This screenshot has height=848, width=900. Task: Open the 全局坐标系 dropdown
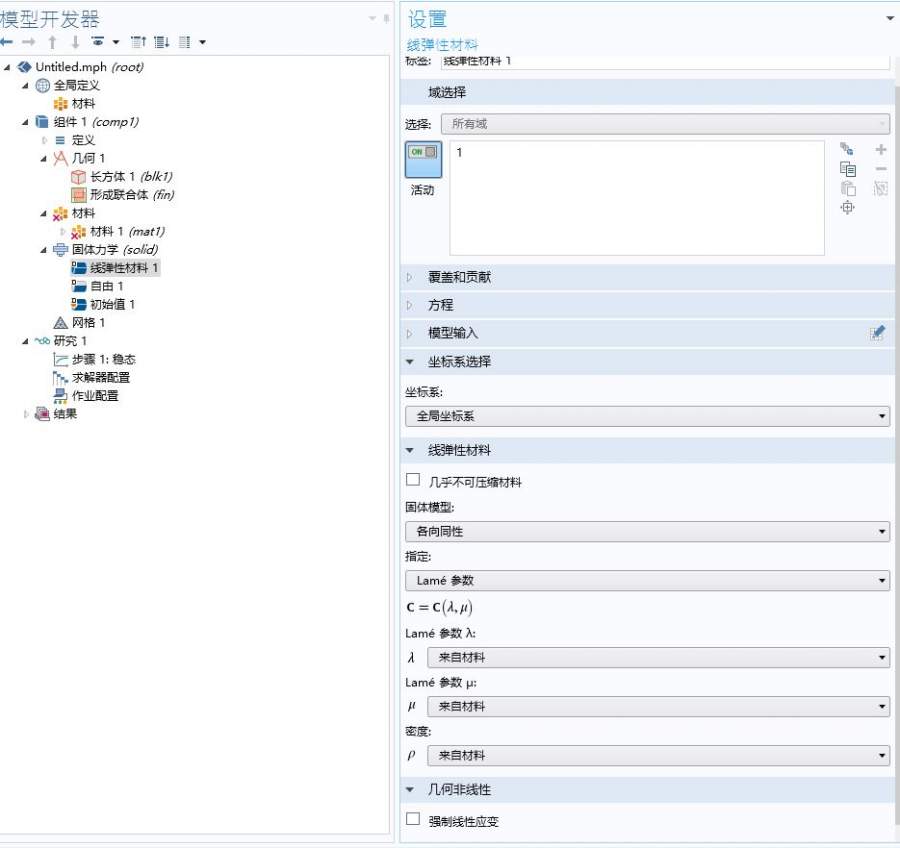(x=647, y=416)
